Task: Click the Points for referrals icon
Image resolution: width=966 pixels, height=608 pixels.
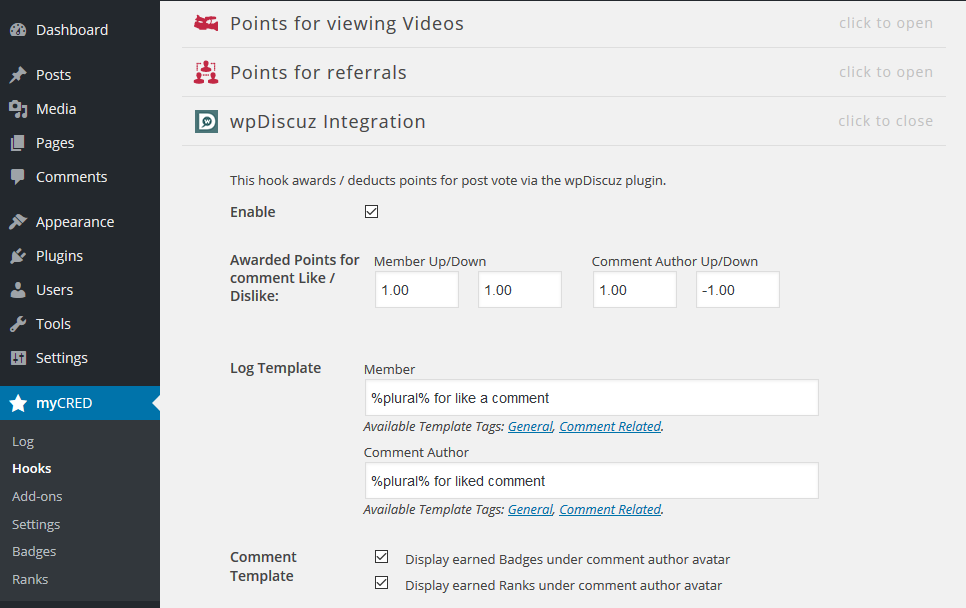Action: [206, 72]
